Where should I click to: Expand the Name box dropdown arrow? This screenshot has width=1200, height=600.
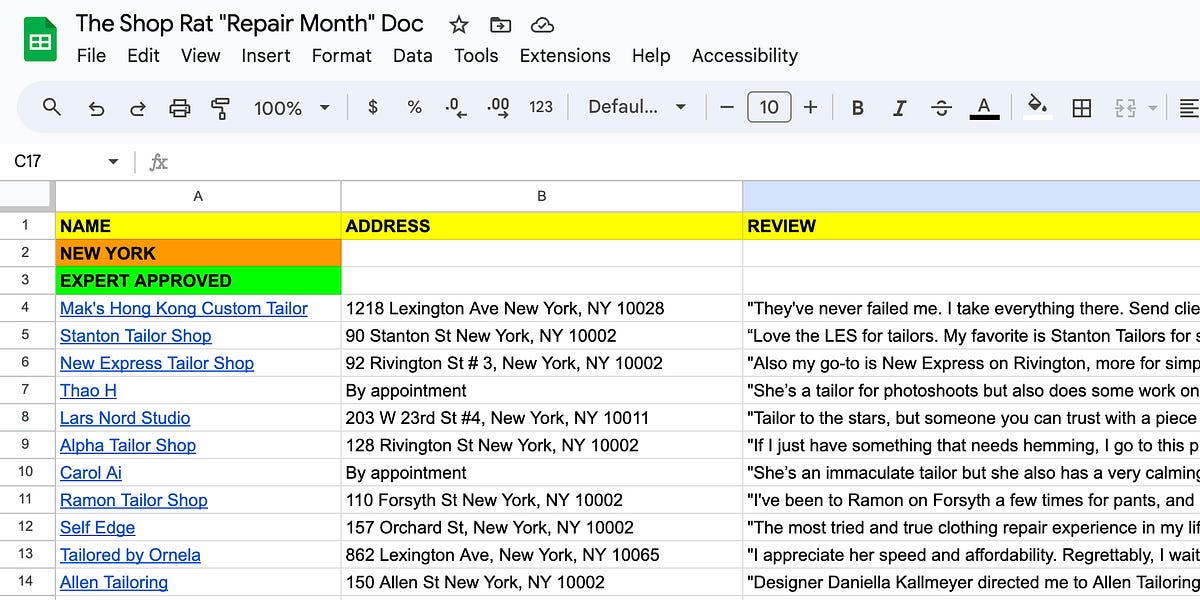113,162
